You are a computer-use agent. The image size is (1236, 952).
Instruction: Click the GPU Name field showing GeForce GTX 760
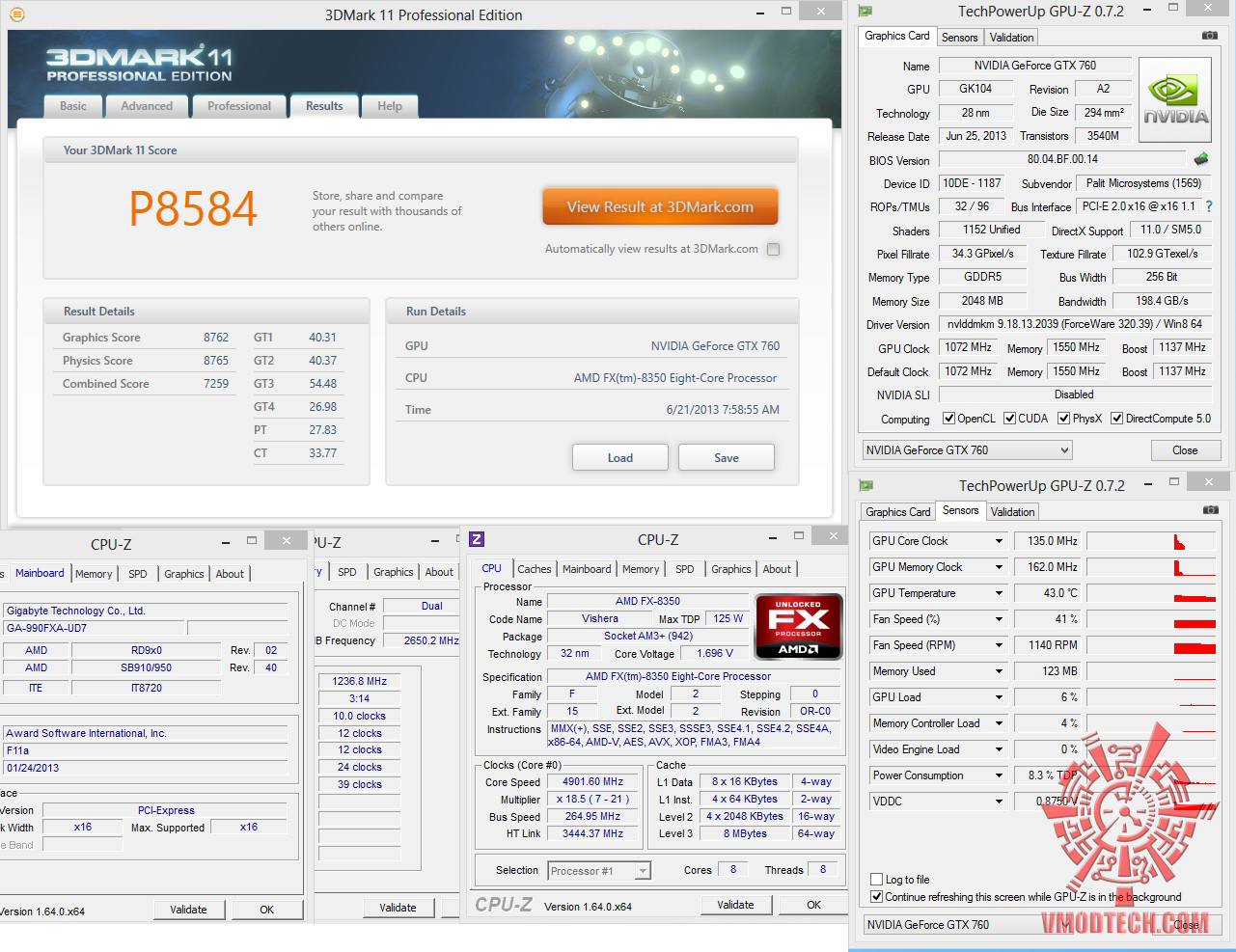pyautogui.click(x=1034, y=66)
